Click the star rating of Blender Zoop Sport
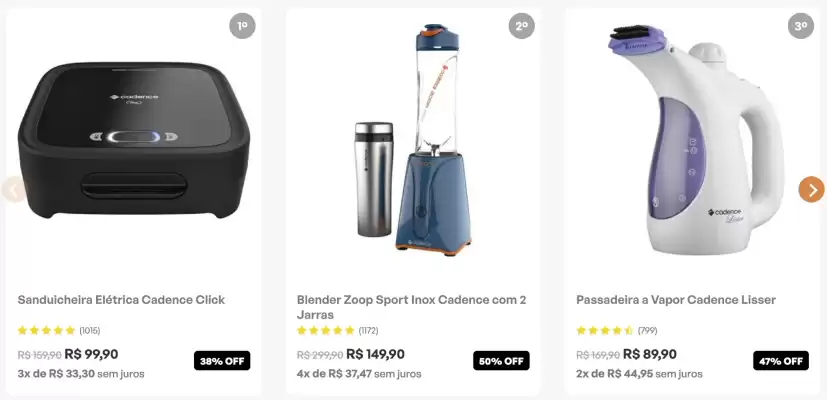 pyautogui.click(x=326, y=330)
